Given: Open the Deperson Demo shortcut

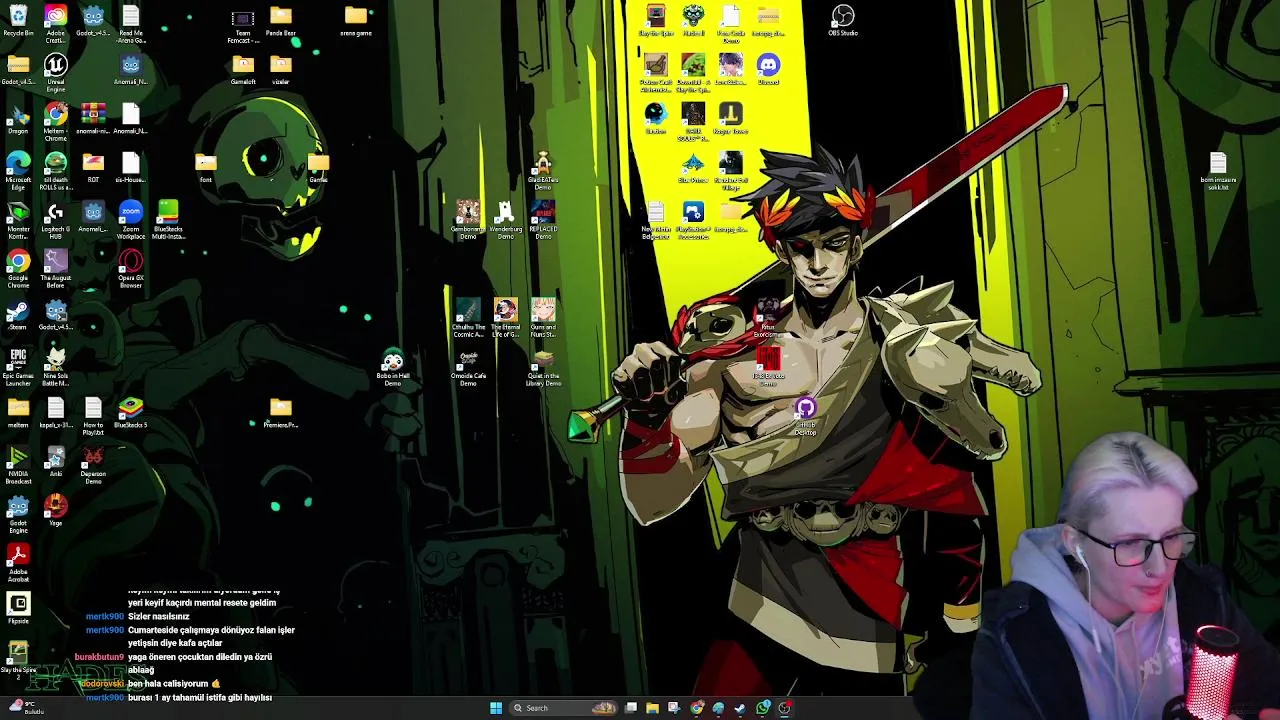Looking at the screenshot, I should coord(93,464).
